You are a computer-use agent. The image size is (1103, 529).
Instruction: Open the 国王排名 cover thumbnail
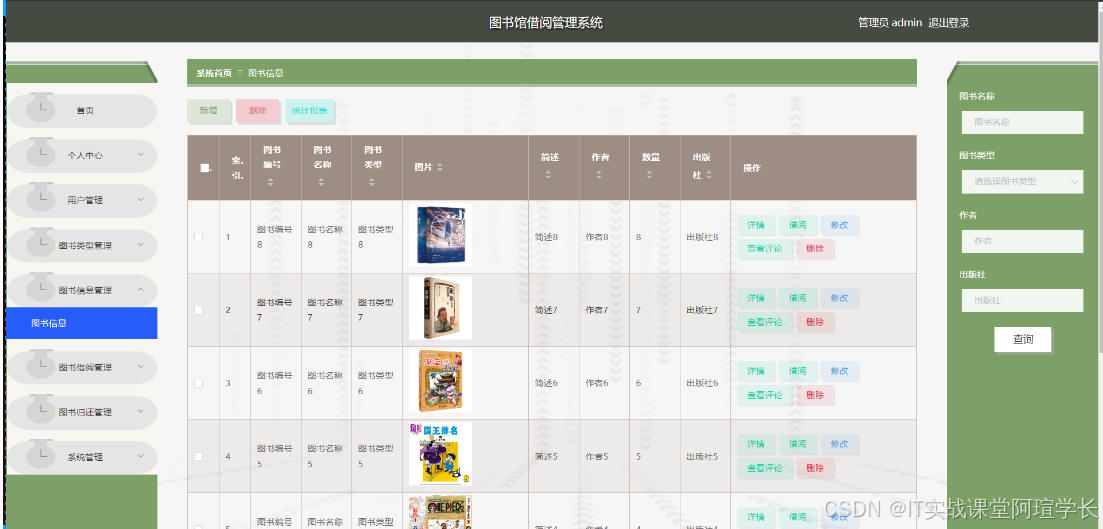click(440, 454)
